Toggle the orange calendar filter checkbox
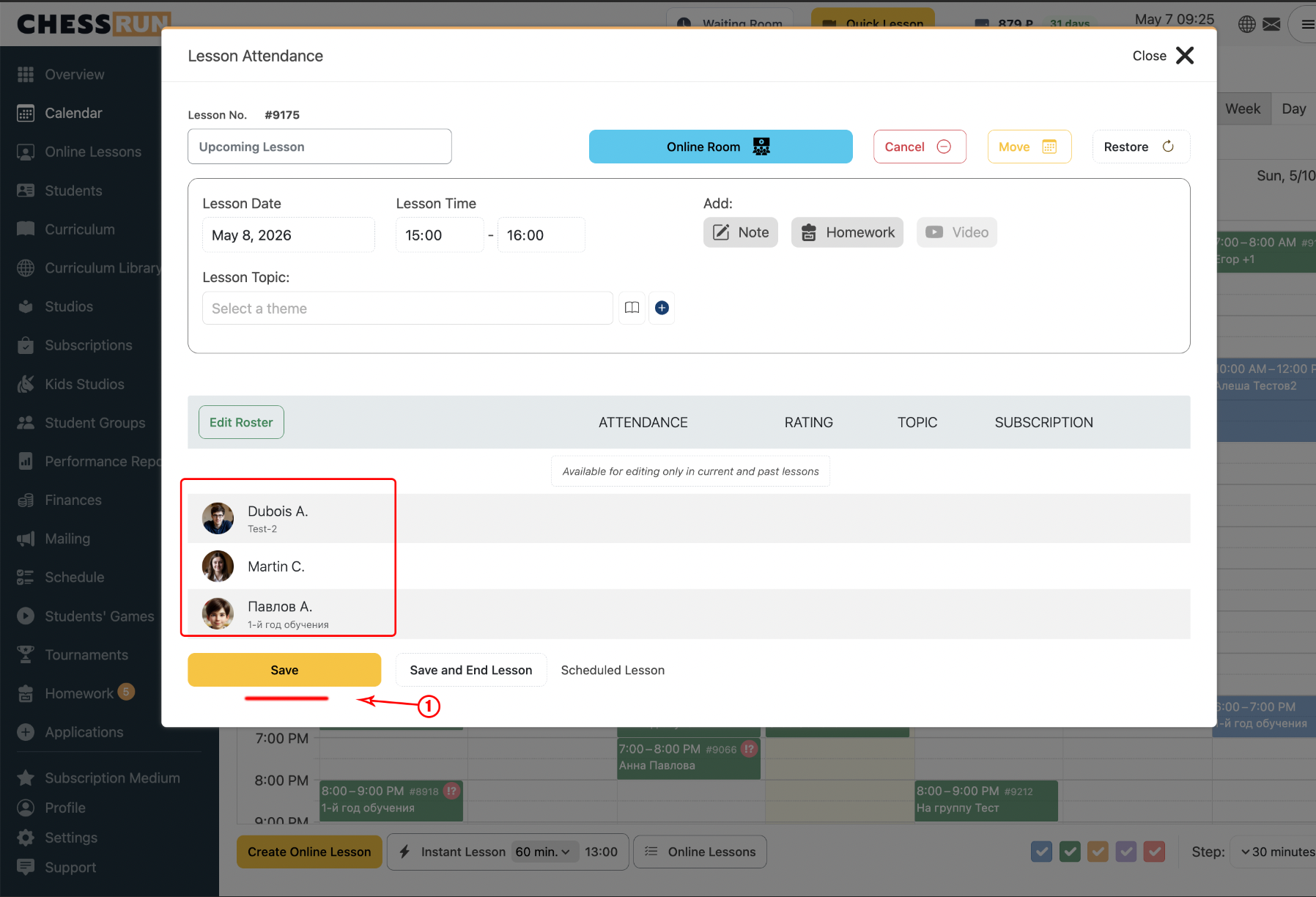1316x897 pixels. click(1098, 852)
